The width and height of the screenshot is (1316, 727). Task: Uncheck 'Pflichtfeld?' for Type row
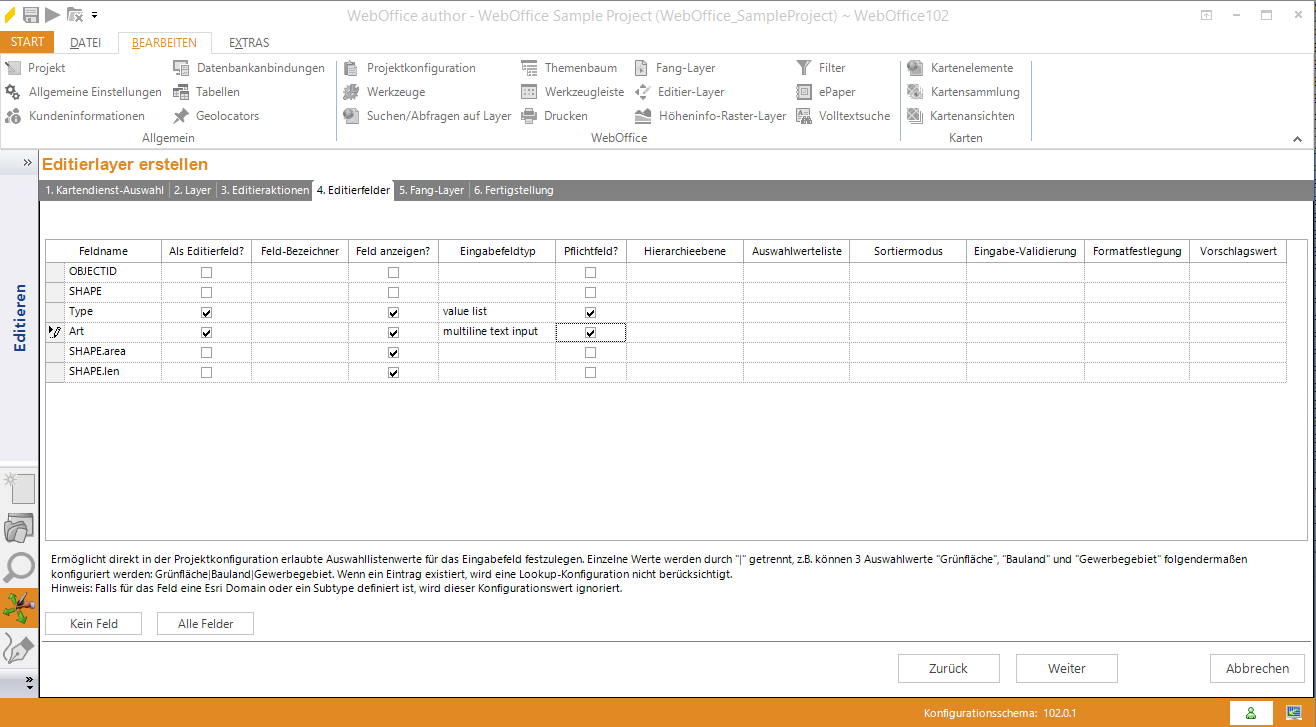point(591,312)
